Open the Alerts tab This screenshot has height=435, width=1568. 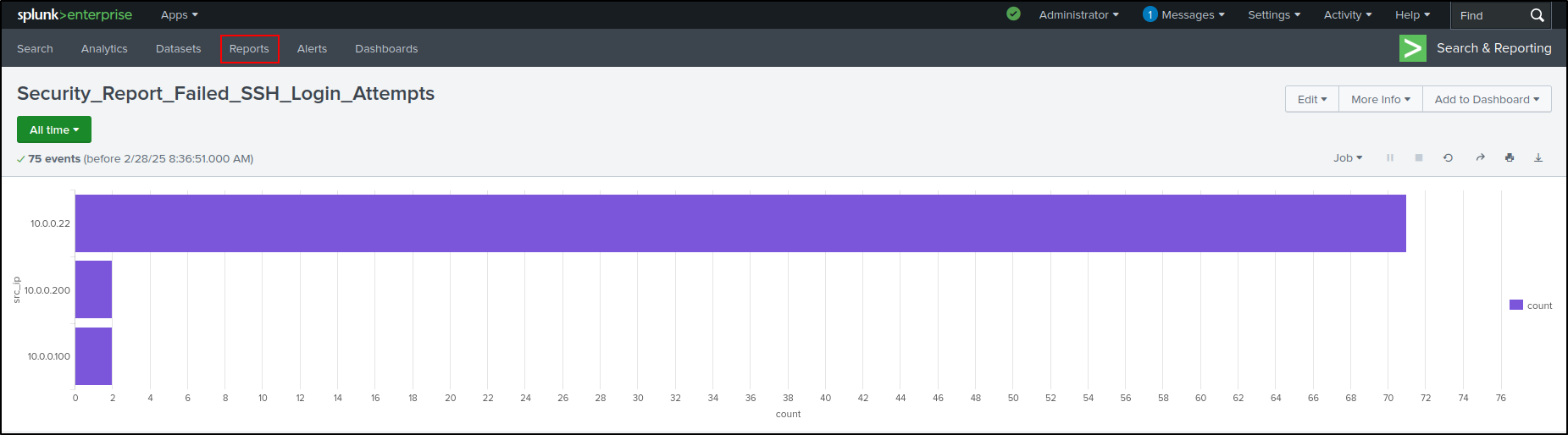tap(312, 49)
